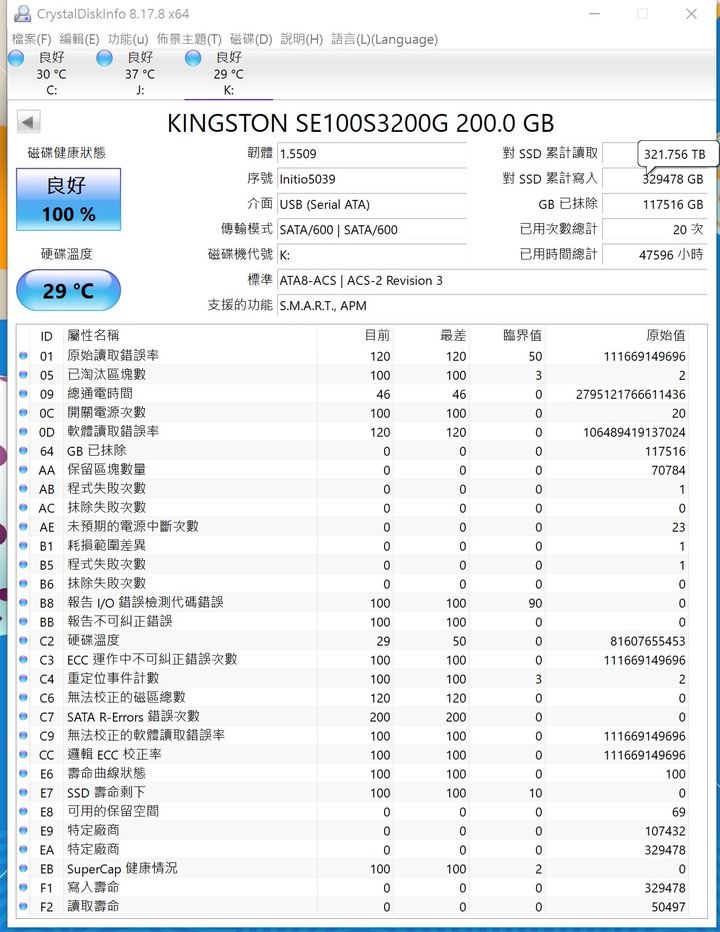This screenshot has height=932, width=720.
Task: Click the firmware field 1.5509
Action: (x=372, y=154)
